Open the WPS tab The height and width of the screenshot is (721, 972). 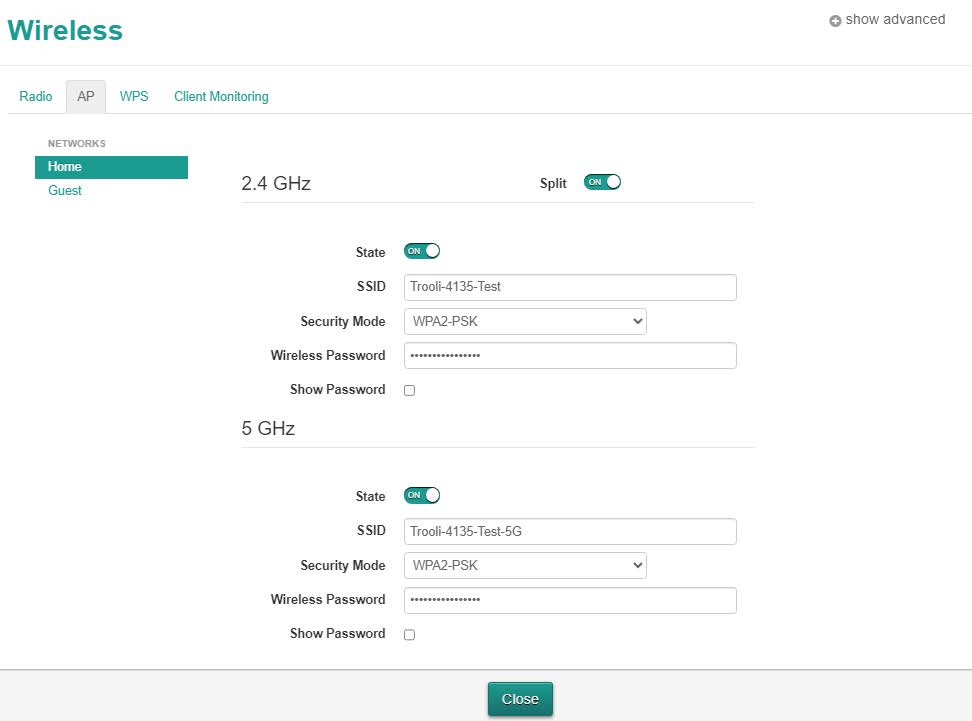click(134, 97)
